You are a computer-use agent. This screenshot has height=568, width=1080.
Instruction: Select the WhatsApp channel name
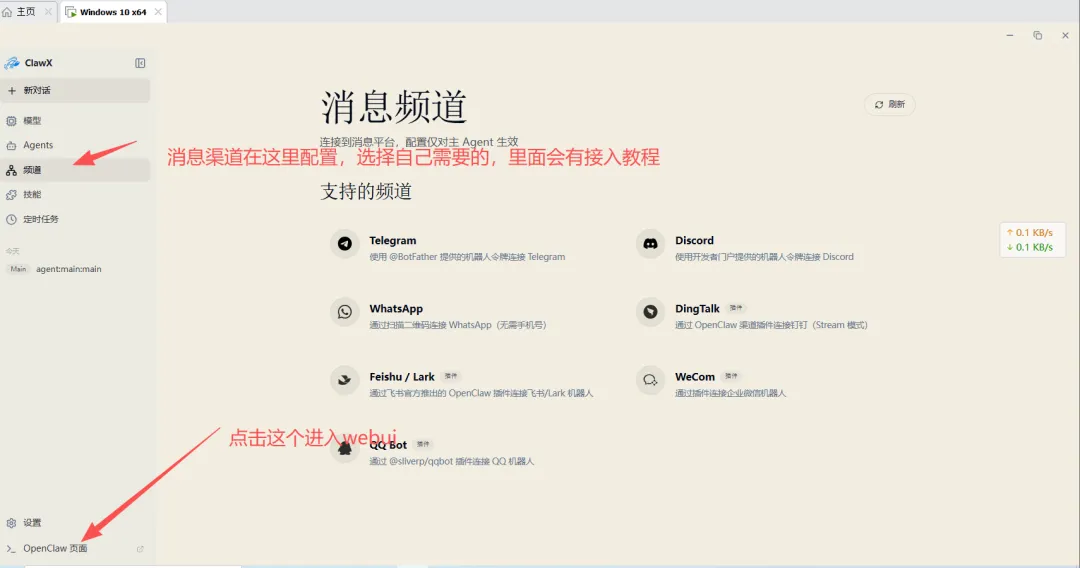click(396, 308)
